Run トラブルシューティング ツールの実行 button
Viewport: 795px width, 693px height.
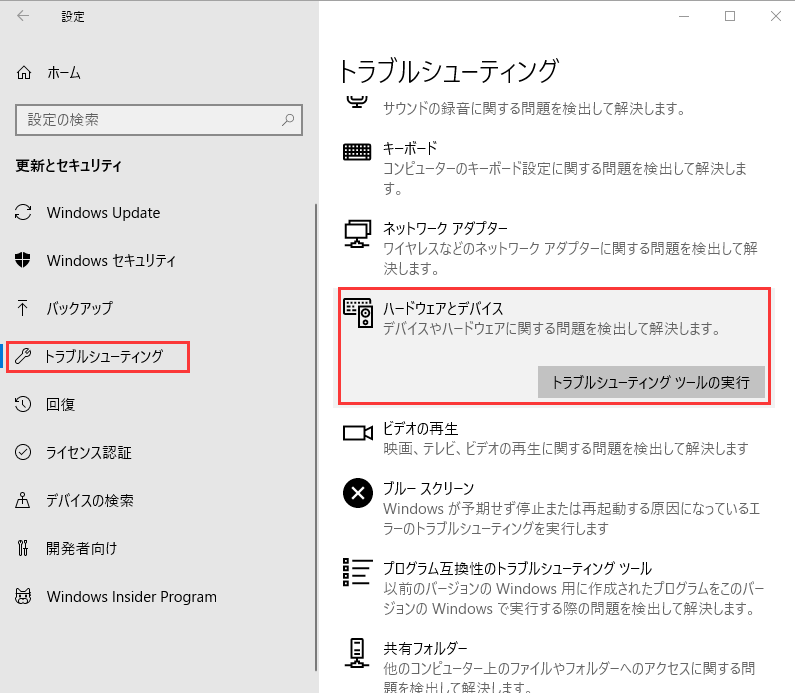[650, 382]
